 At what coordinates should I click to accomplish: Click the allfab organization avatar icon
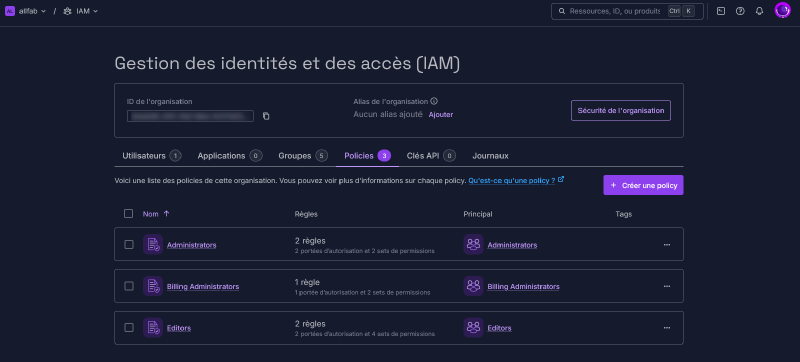(x=10, y=11)
